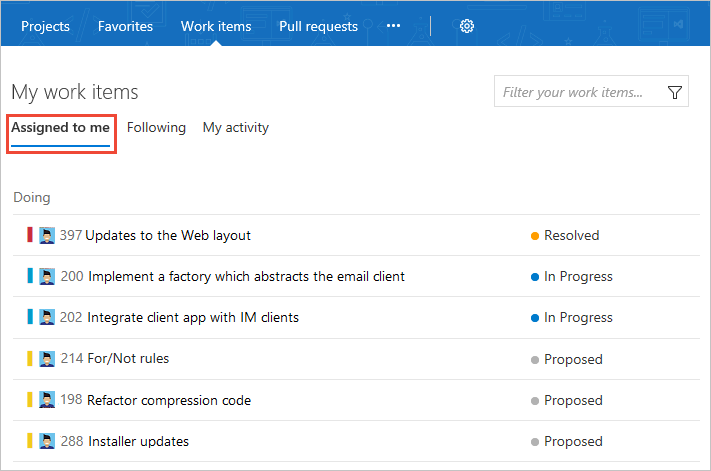Open Updates to the Web layout item
Screen dimensions: 711x471
tap(168, 235)
